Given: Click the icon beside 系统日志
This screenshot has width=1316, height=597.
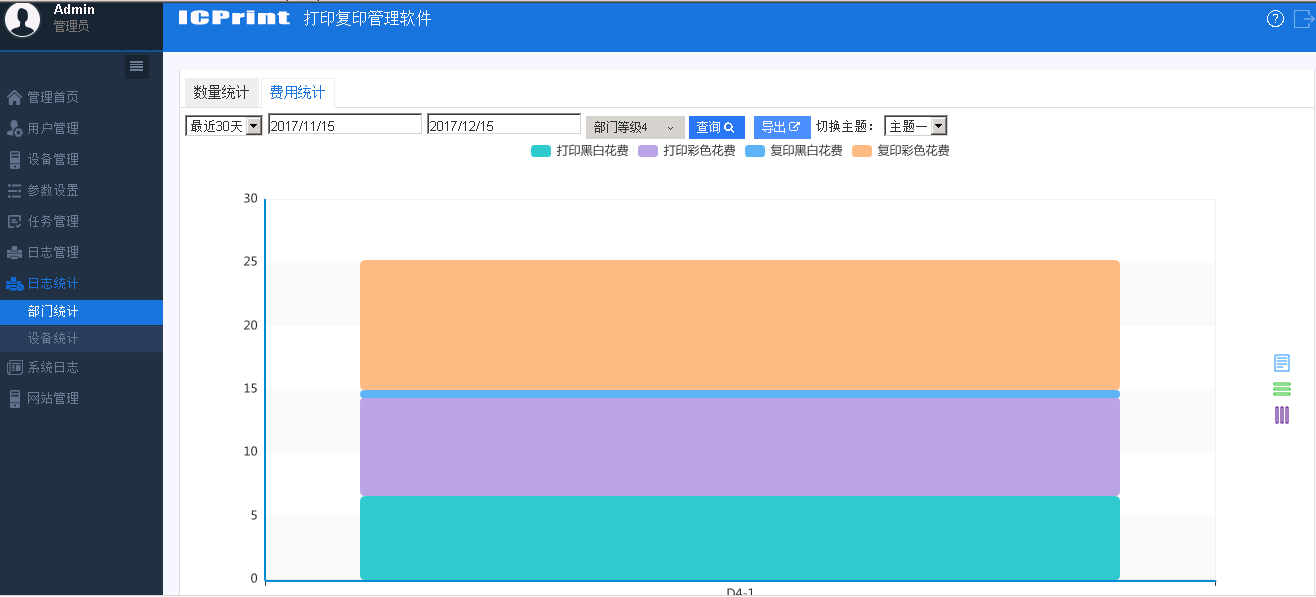Looking at the screenshot, I should [14, 367].
